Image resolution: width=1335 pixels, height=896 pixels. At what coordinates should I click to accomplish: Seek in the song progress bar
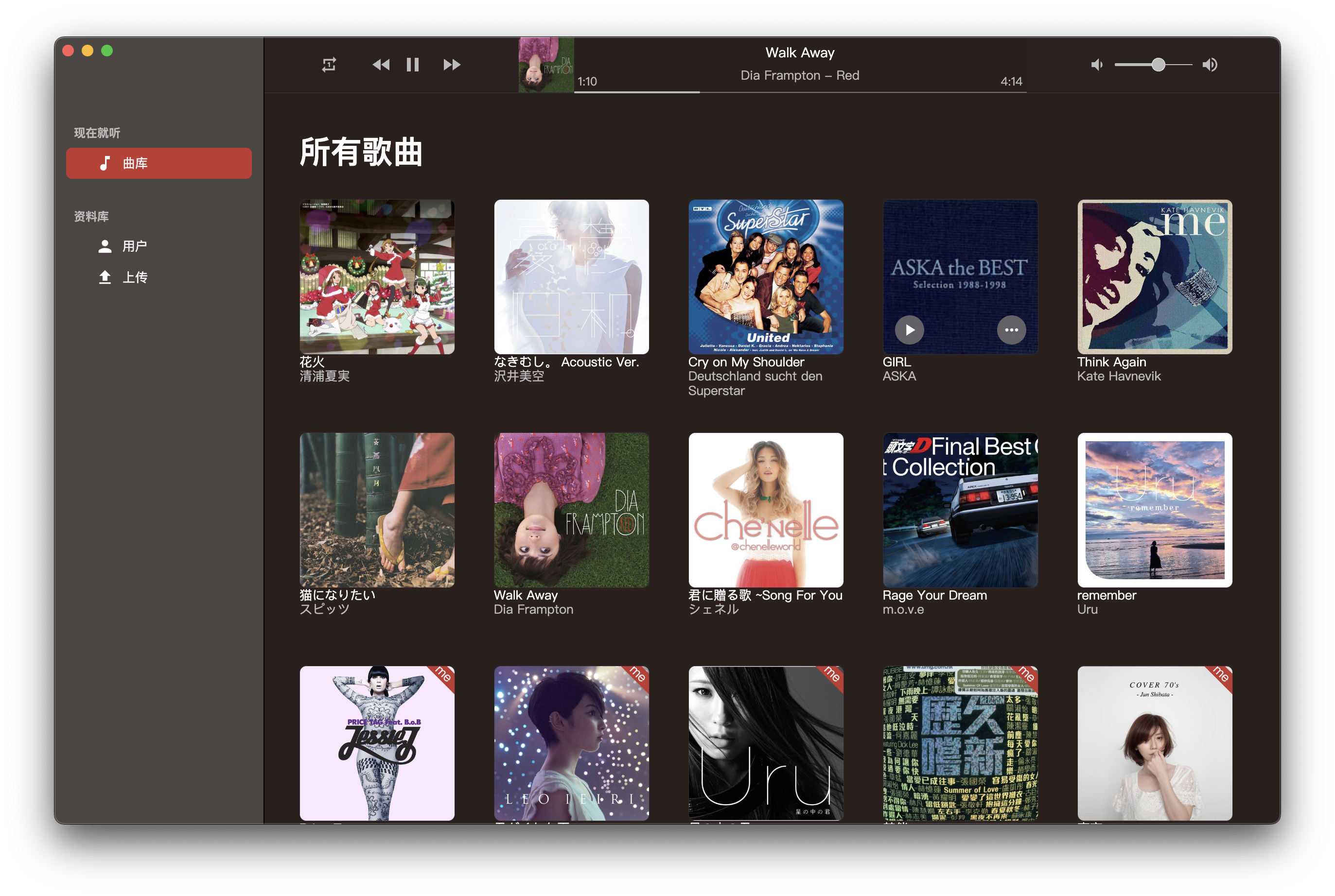800,91
